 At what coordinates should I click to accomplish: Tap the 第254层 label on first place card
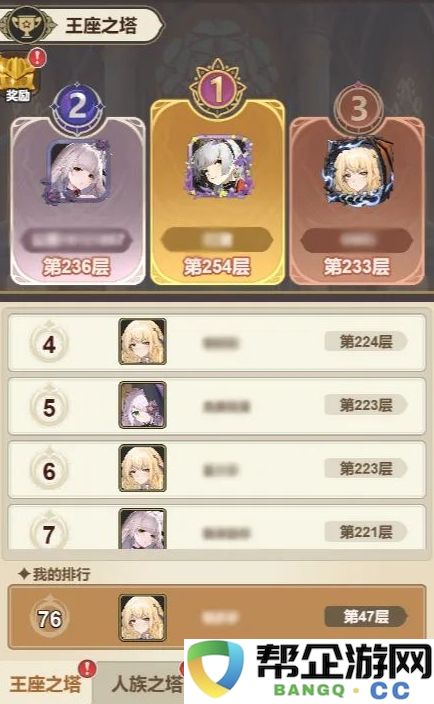pos(217,267)
